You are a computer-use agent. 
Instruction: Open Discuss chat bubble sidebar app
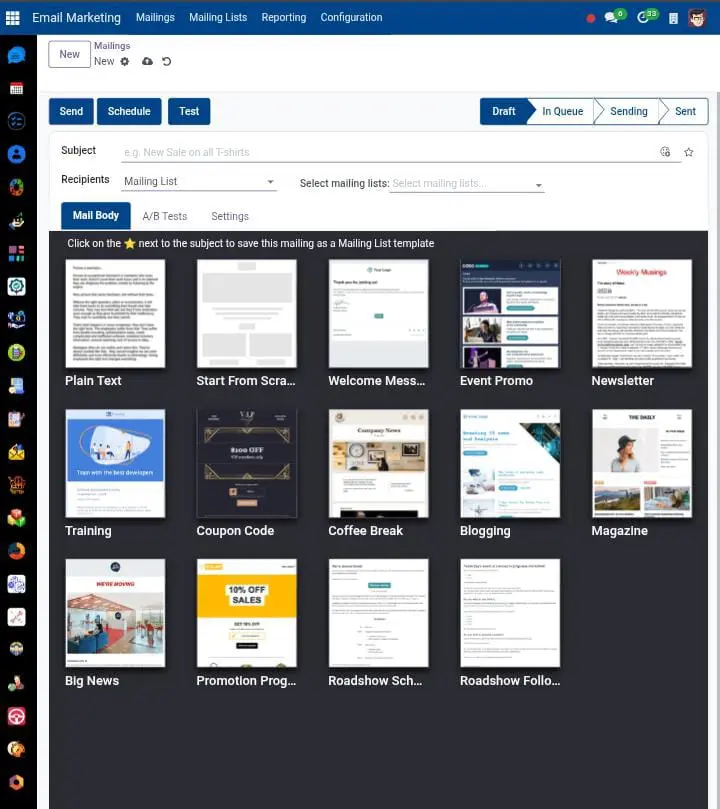17,55
